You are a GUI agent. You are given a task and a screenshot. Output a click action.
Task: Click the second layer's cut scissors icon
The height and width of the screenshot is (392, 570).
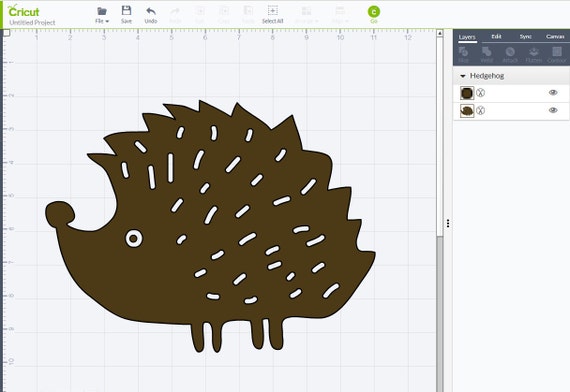481,110
